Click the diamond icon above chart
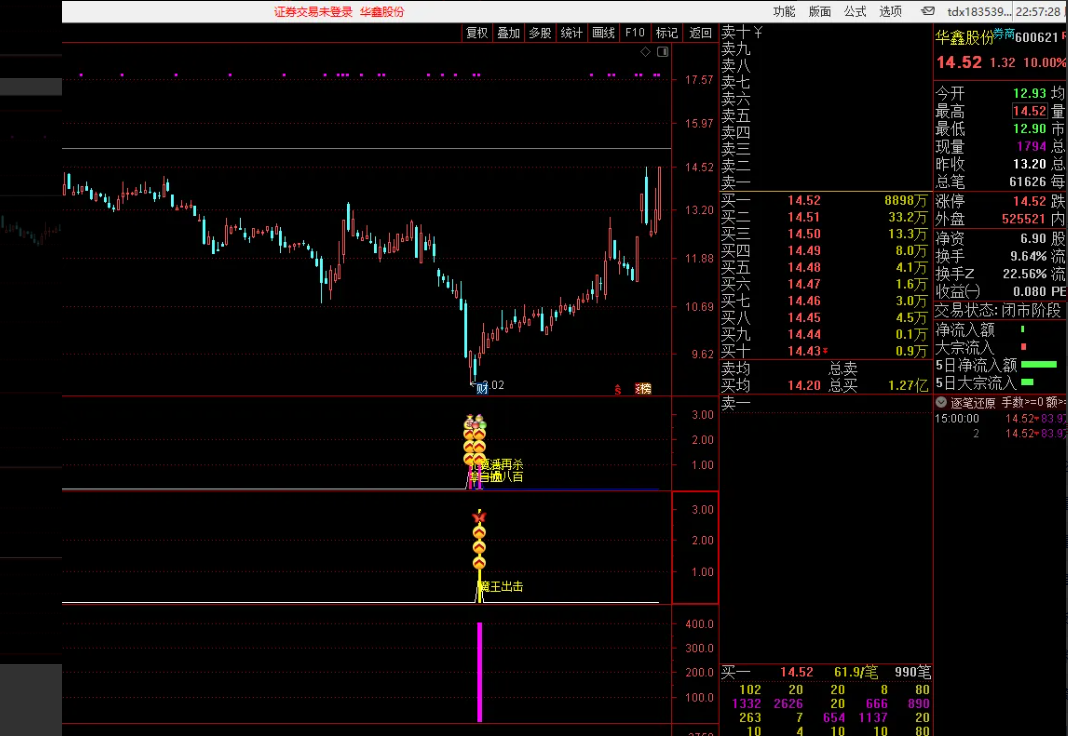The height and width of the screenshot is (736, 1068). [645, 51]
